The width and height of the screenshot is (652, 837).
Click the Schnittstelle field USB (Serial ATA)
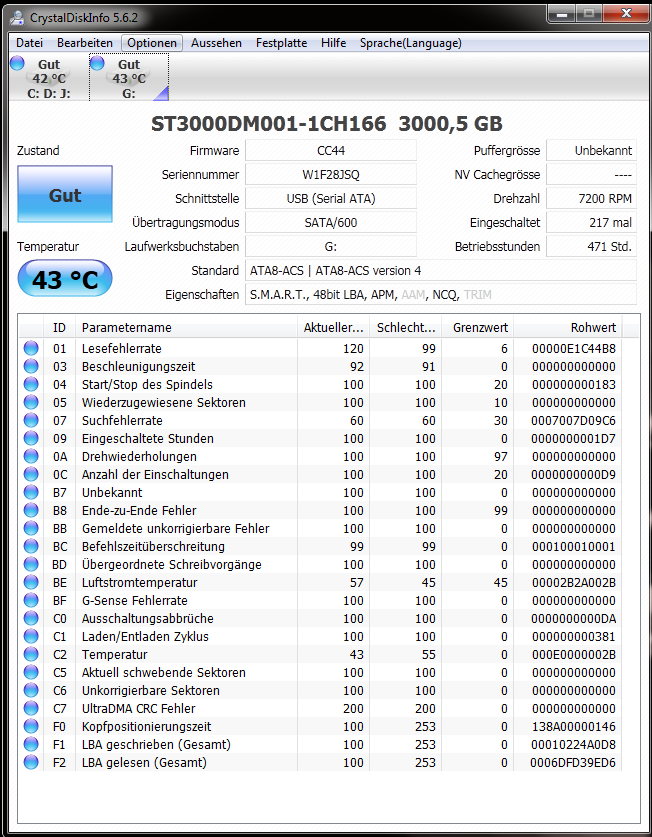click(x=331, y=199)
